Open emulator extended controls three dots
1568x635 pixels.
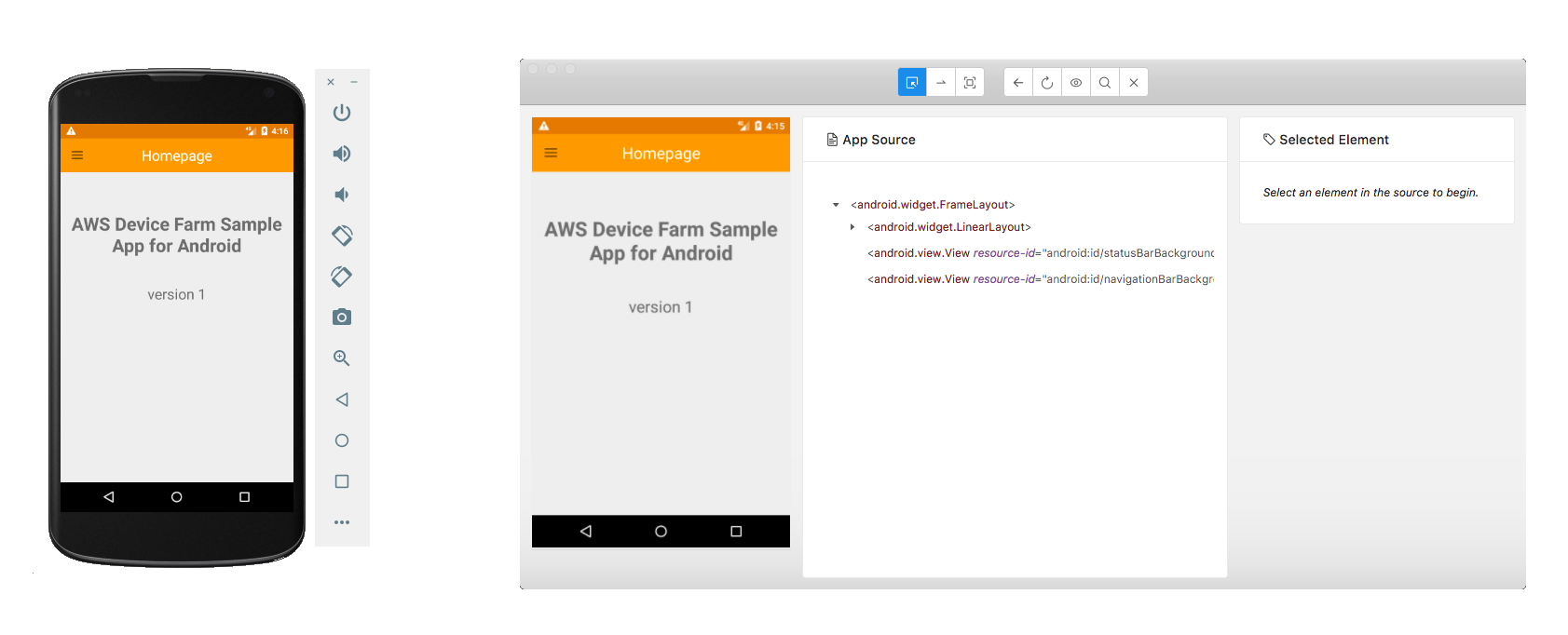click(x=342, y=522)
